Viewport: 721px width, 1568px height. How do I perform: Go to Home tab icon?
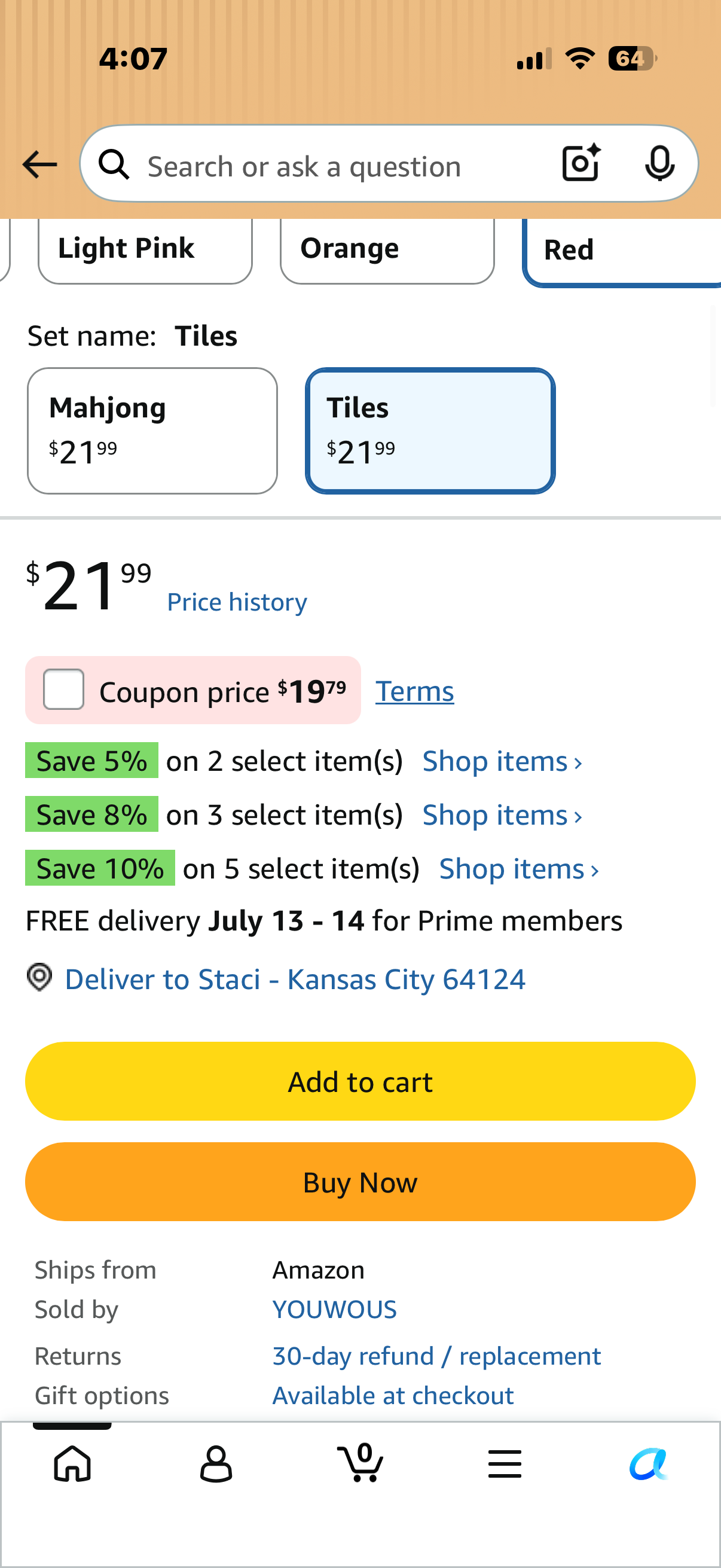pos(72,1463)
